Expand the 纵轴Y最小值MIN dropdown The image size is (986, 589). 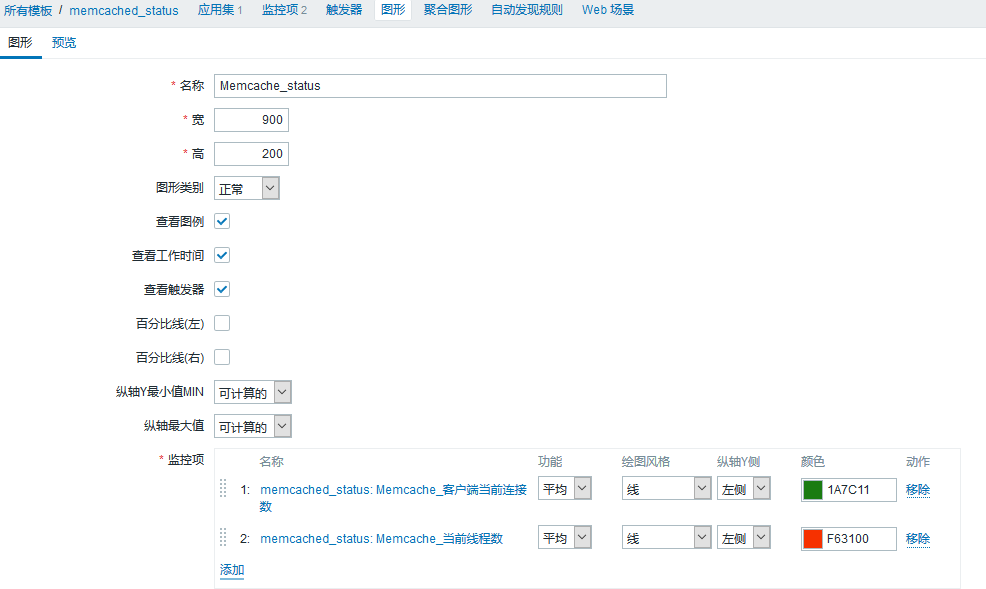pos(253,392)
